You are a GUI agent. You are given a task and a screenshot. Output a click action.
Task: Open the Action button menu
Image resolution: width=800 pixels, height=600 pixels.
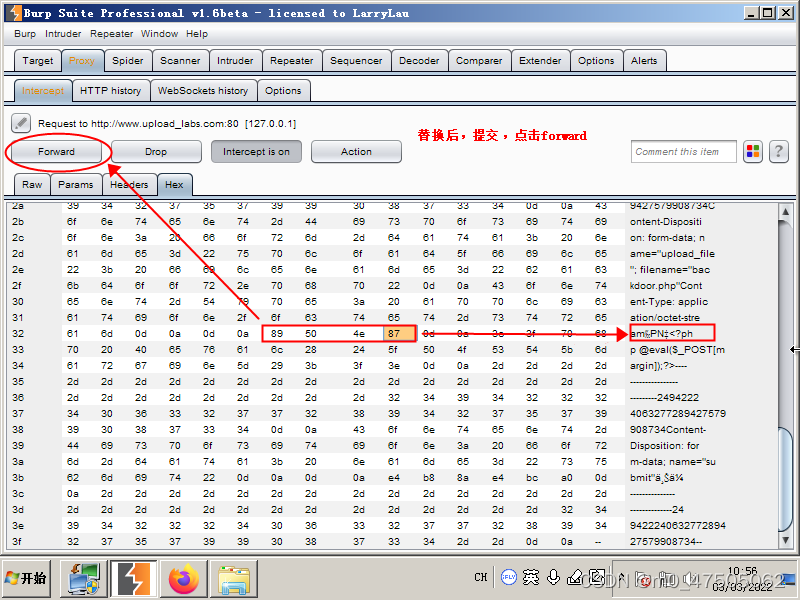point(356,152)
